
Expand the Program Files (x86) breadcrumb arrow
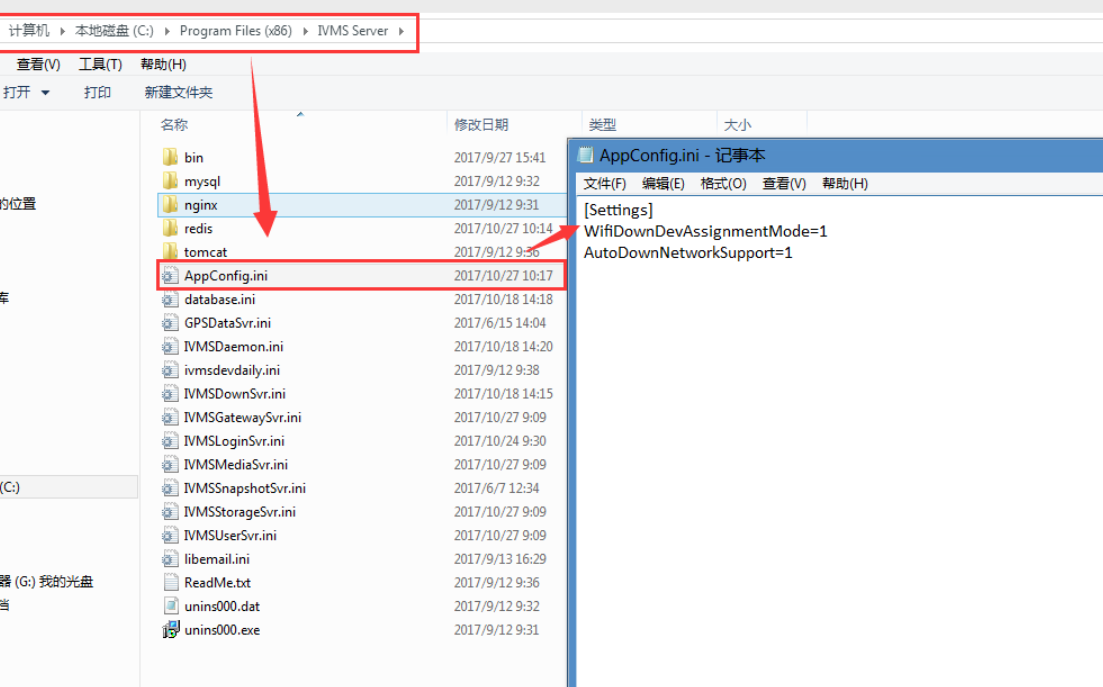(x=305, y=31)
